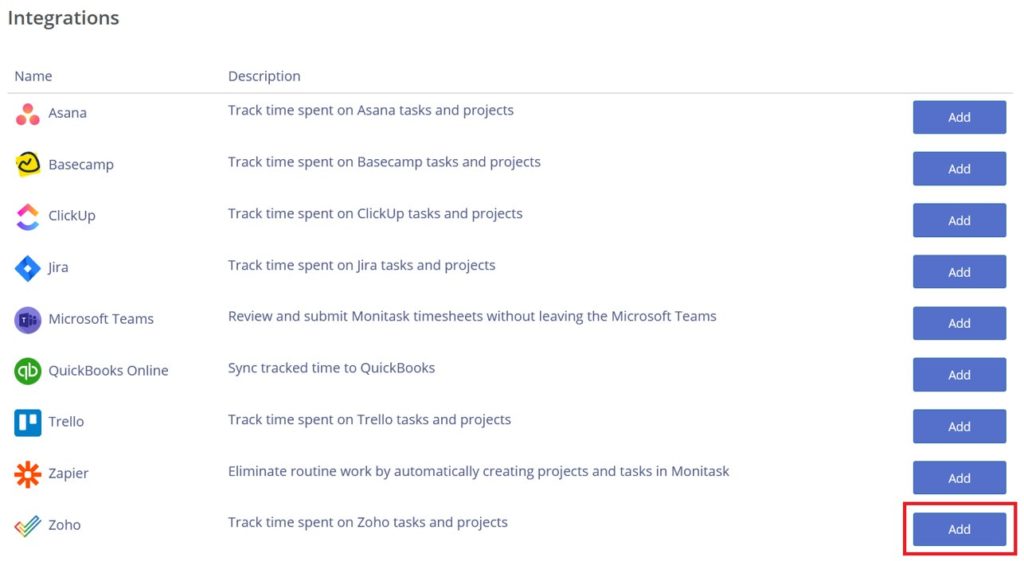Click the highlighted Zoho Add button
The width and height of the screenshot is (1024, 561).
pos(959,529)
